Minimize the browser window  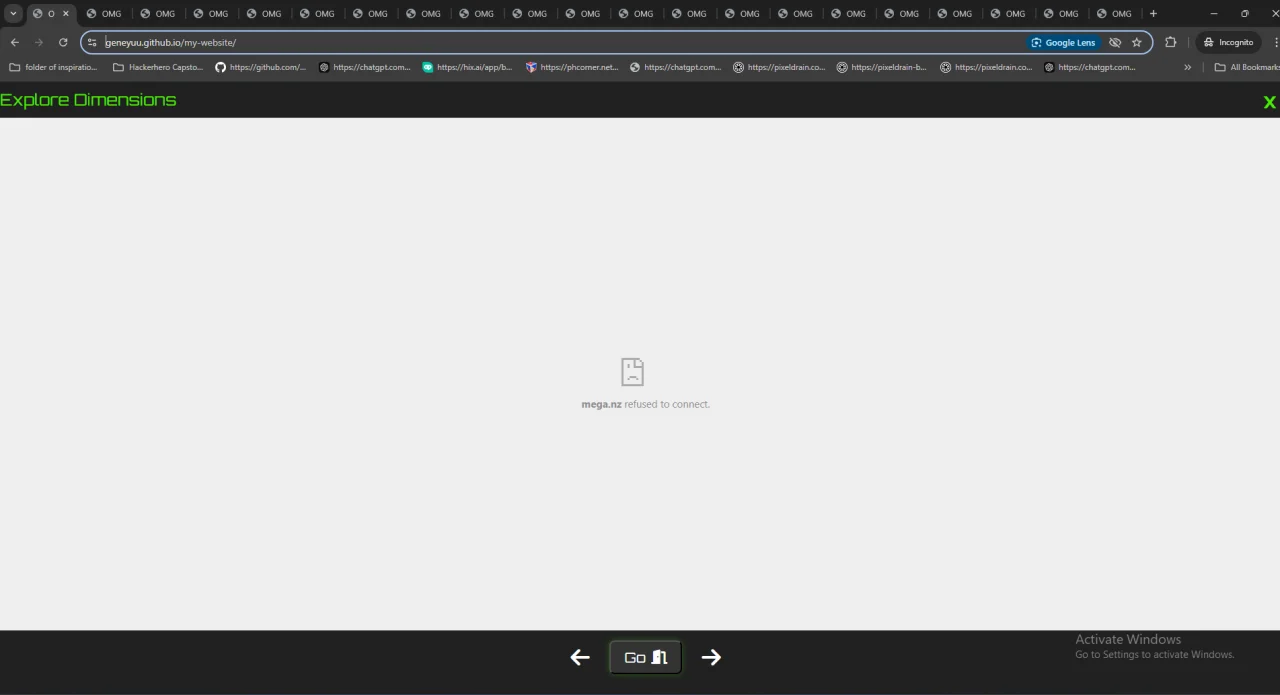coord(1214,14)
